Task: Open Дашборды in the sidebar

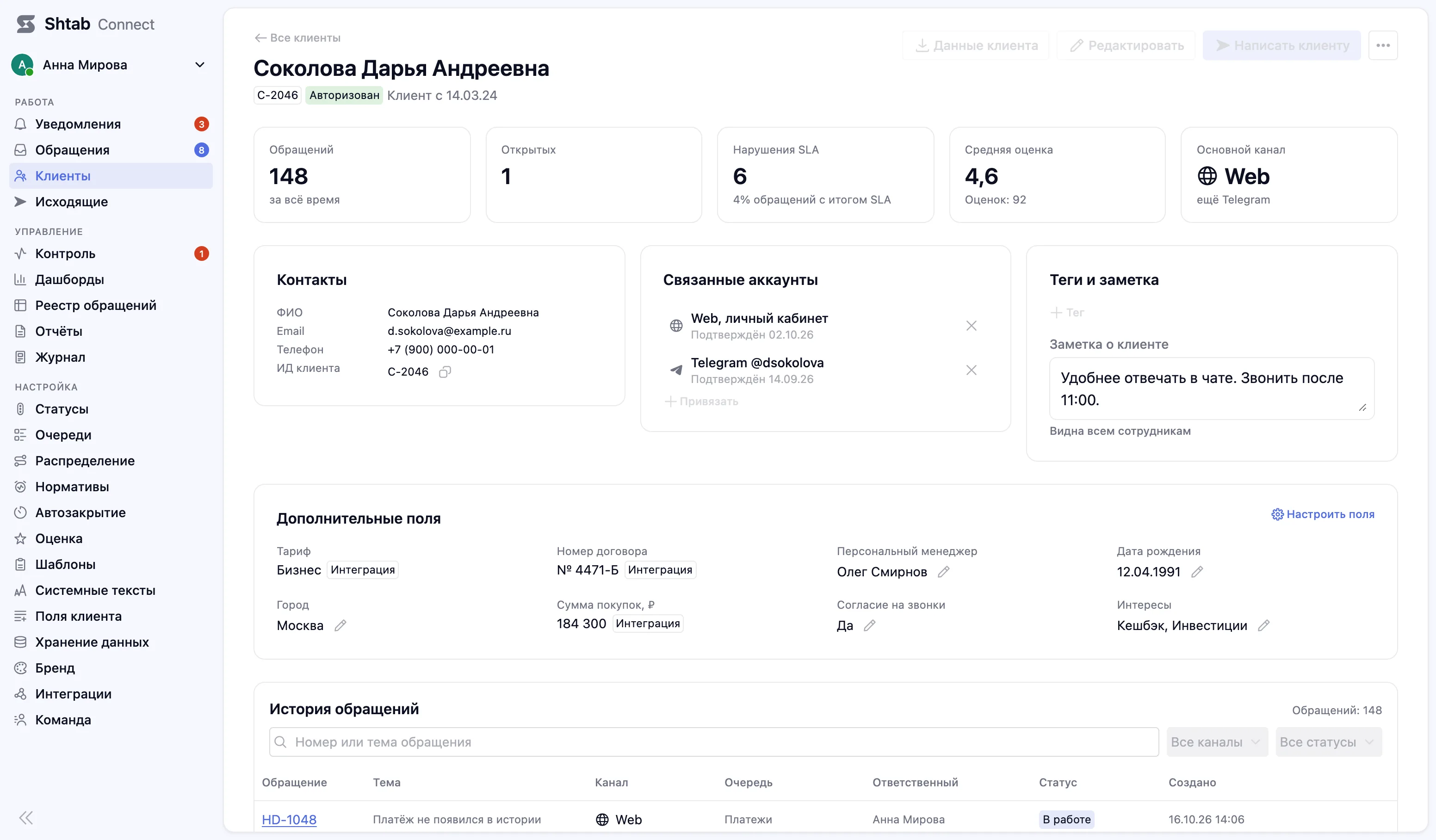Action: tap(111, 279)
